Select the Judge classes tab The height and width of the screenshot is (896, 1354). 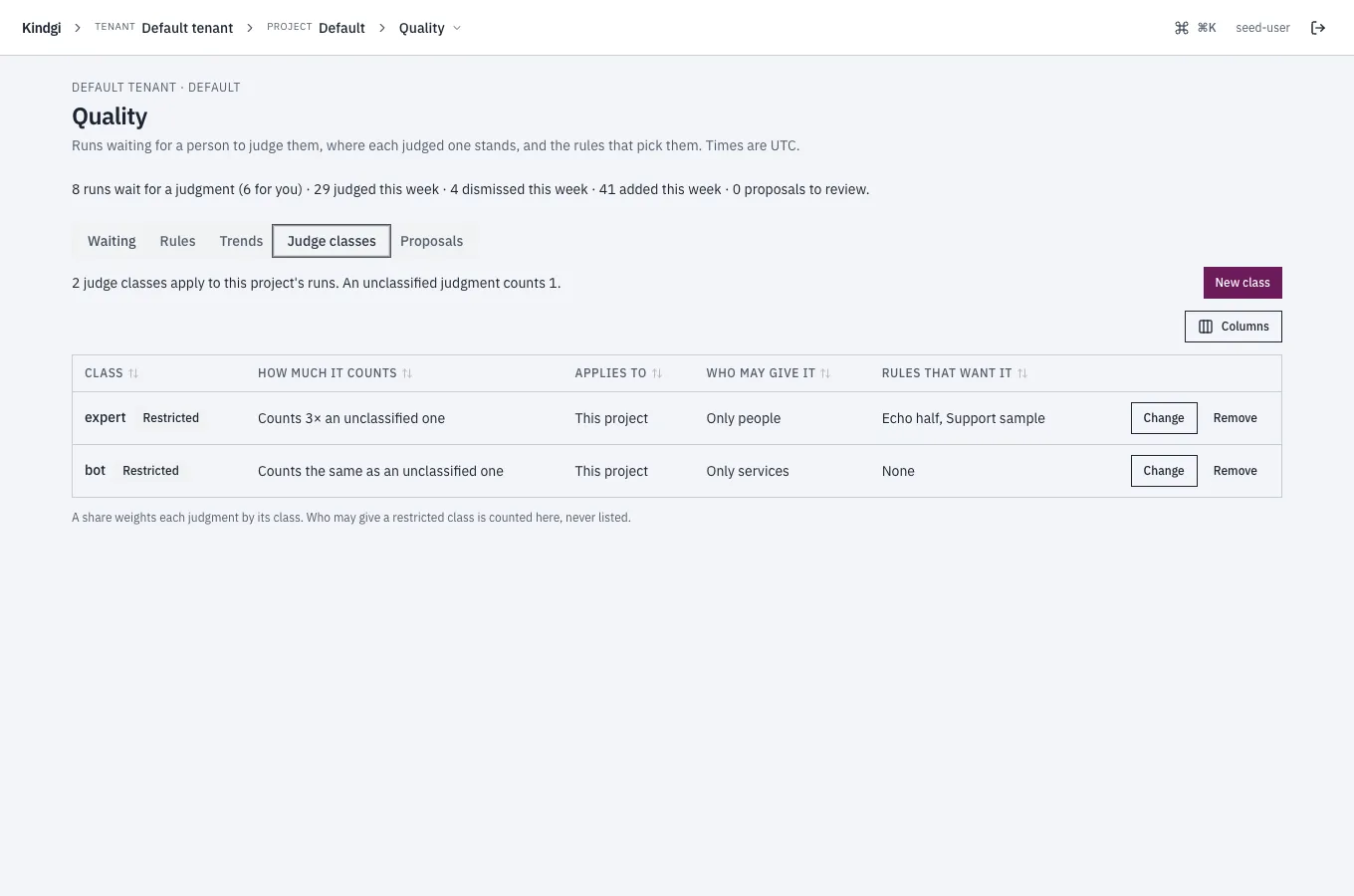click(332, 241)
